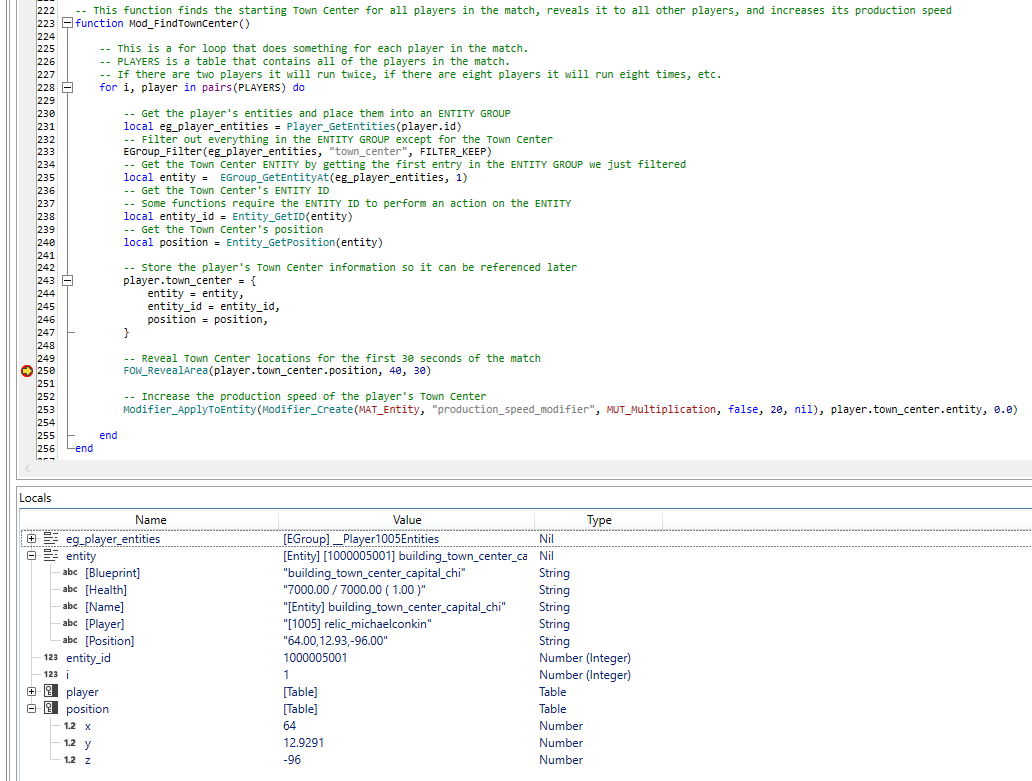Click the y value 12.9291
Screen dimensions: 1032x781
(x=303, y=743)
